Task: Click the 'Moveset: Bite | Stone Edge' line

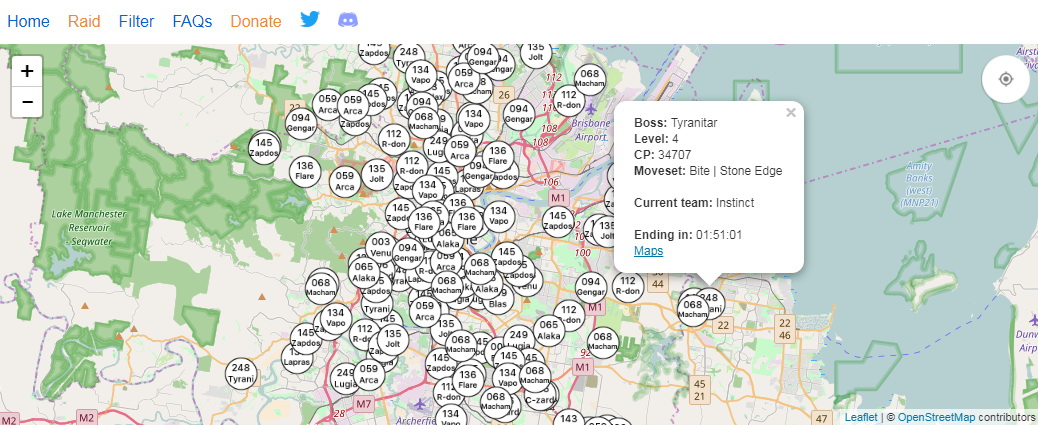Action: (708, 171)
